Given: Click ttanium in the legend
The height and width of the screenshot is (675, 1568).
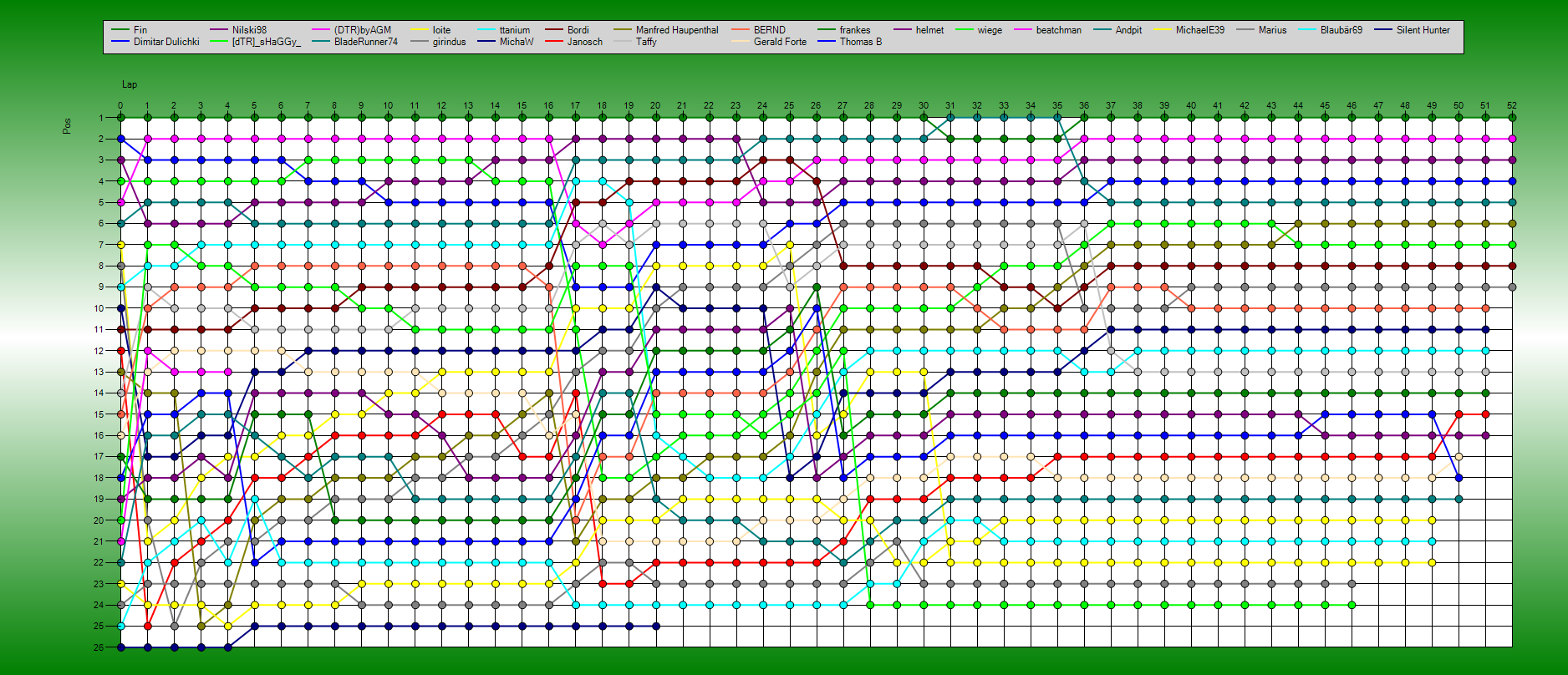Looking at the screenshot, I should point(515,30).
